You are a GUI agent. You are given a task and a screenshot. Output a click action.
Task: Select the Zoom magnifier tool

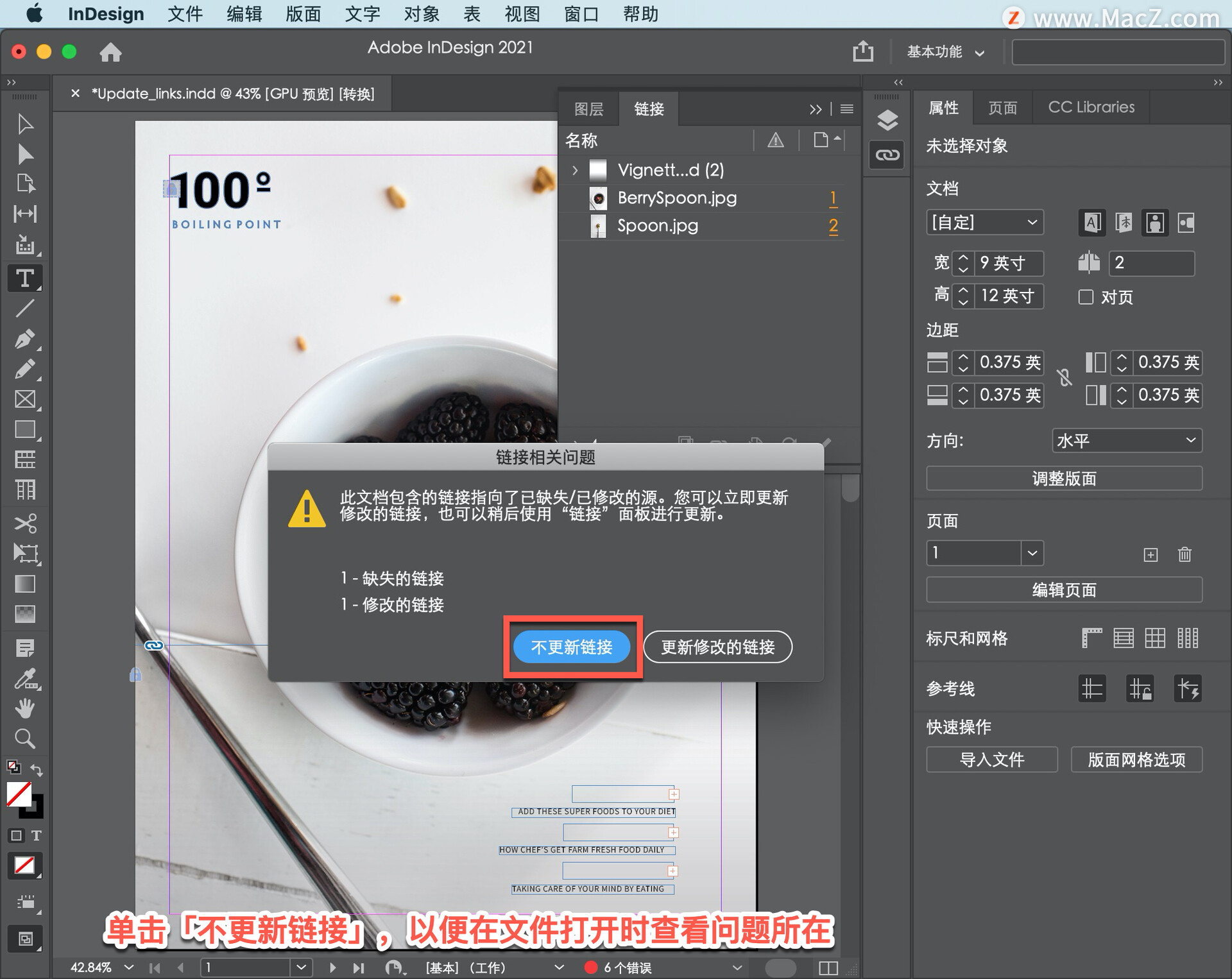point(24,738)
